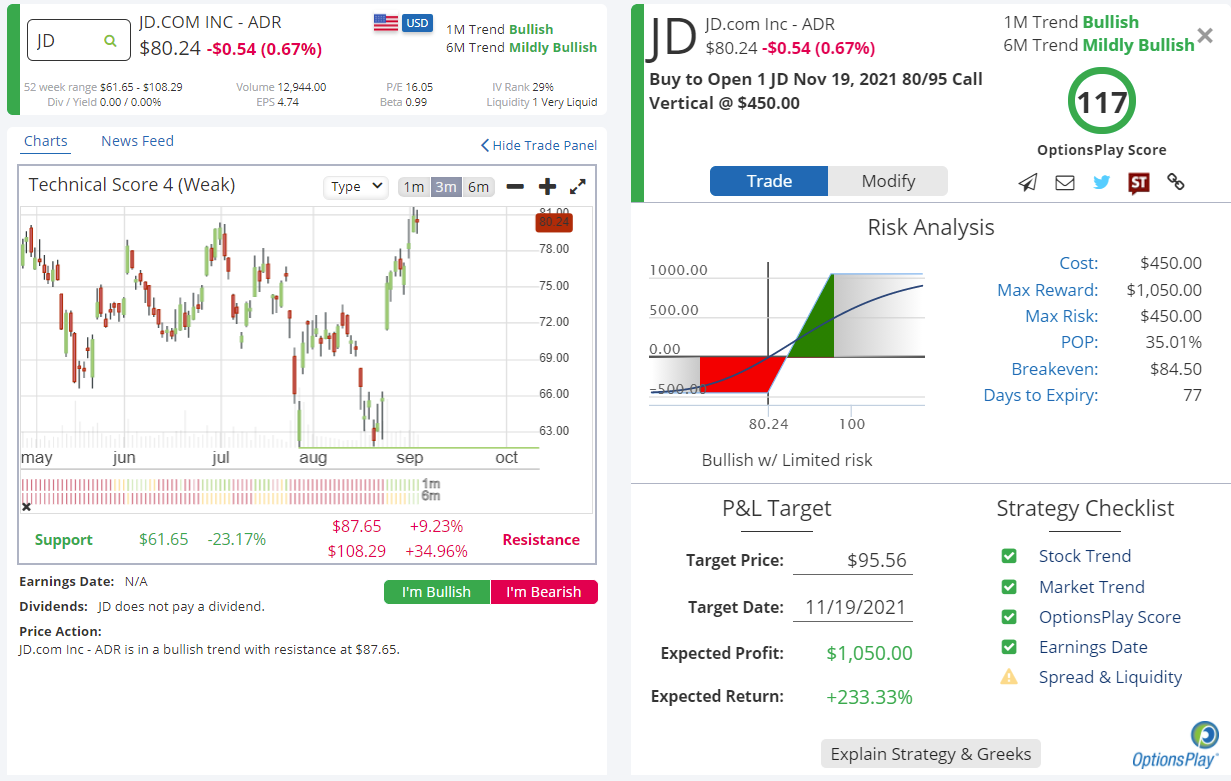Click the Target Price field
Image resolution: width=1231 pixels, height=781 pixels.
[x=853, y=560]
